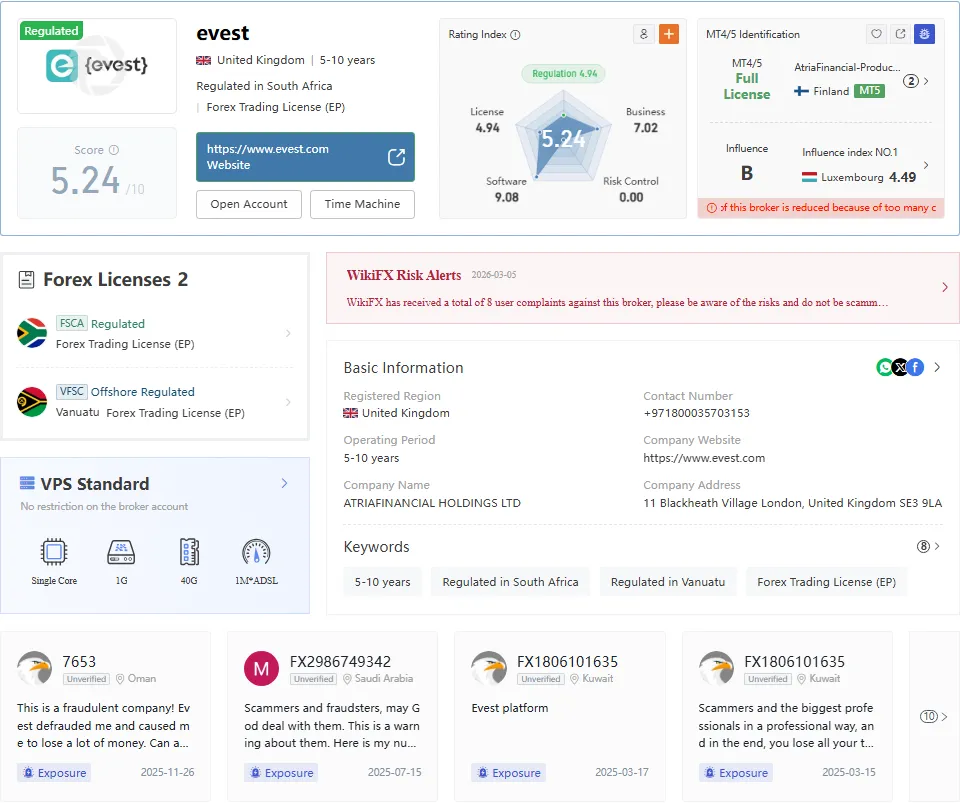Click the external link icon on website button
The image size is (960, 803).
click(x=396, y=157)
